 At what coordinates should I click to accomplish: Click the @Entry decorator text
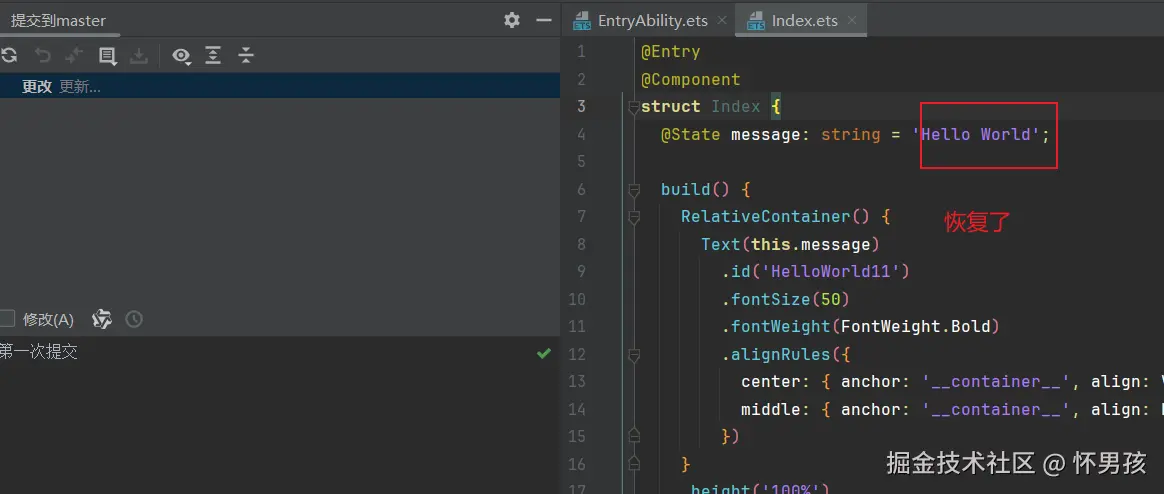point(670,52)
